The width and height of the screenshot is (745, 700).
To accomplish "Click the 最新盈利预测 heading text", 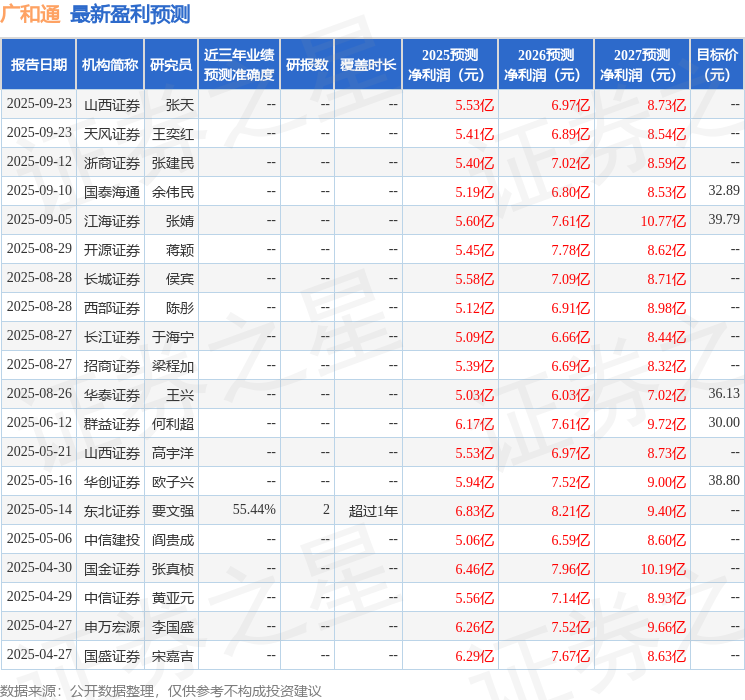I will point(130,14).
